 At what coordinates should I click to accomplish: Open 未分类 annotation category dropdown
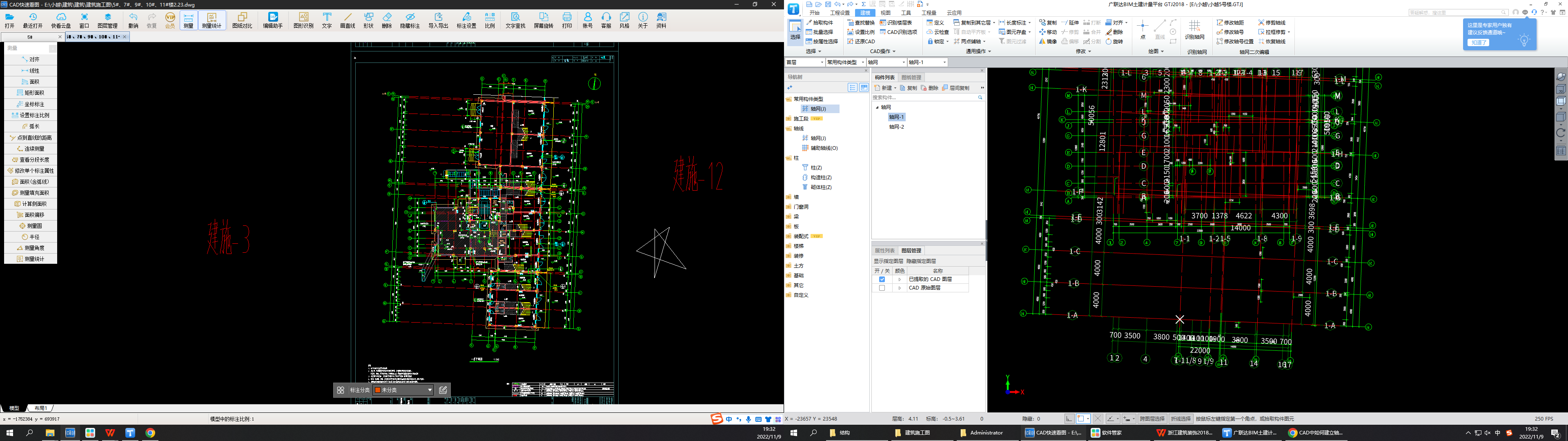click(403, 390)
